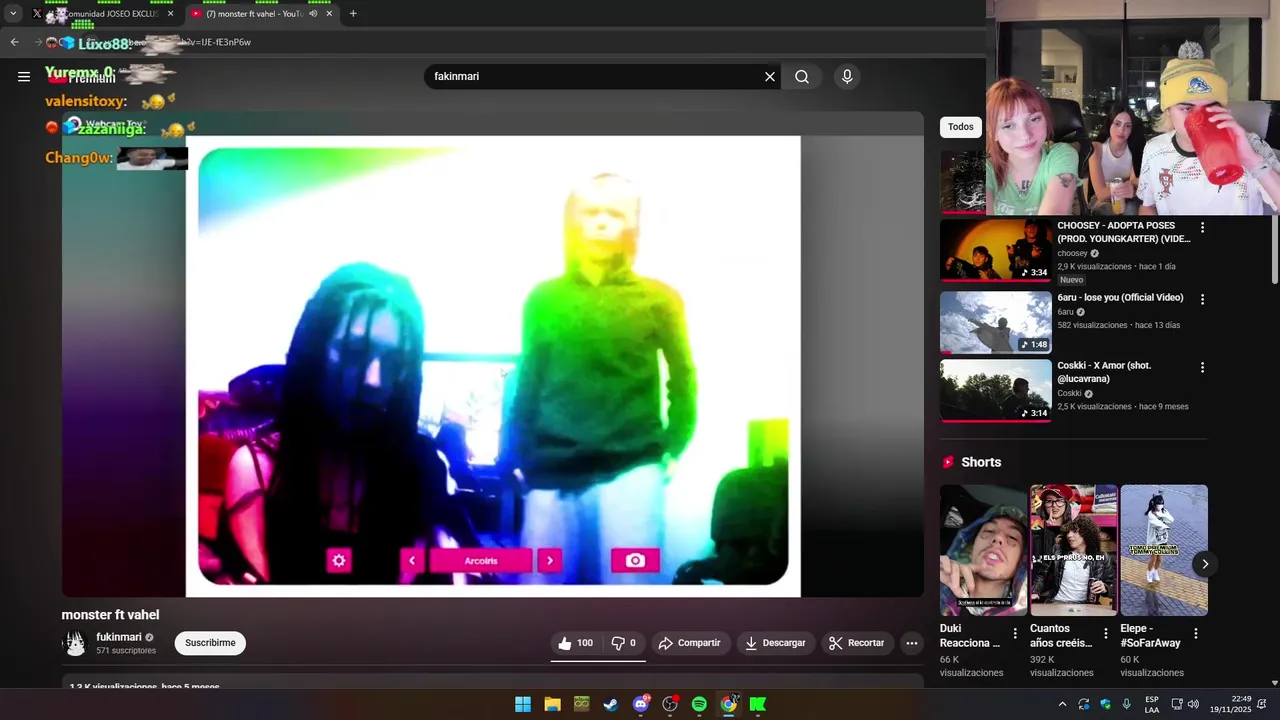The width and height of the screenshot is (1280, 720).
Task: Clear the search text with the X
Action: click(x=770, y=77)
